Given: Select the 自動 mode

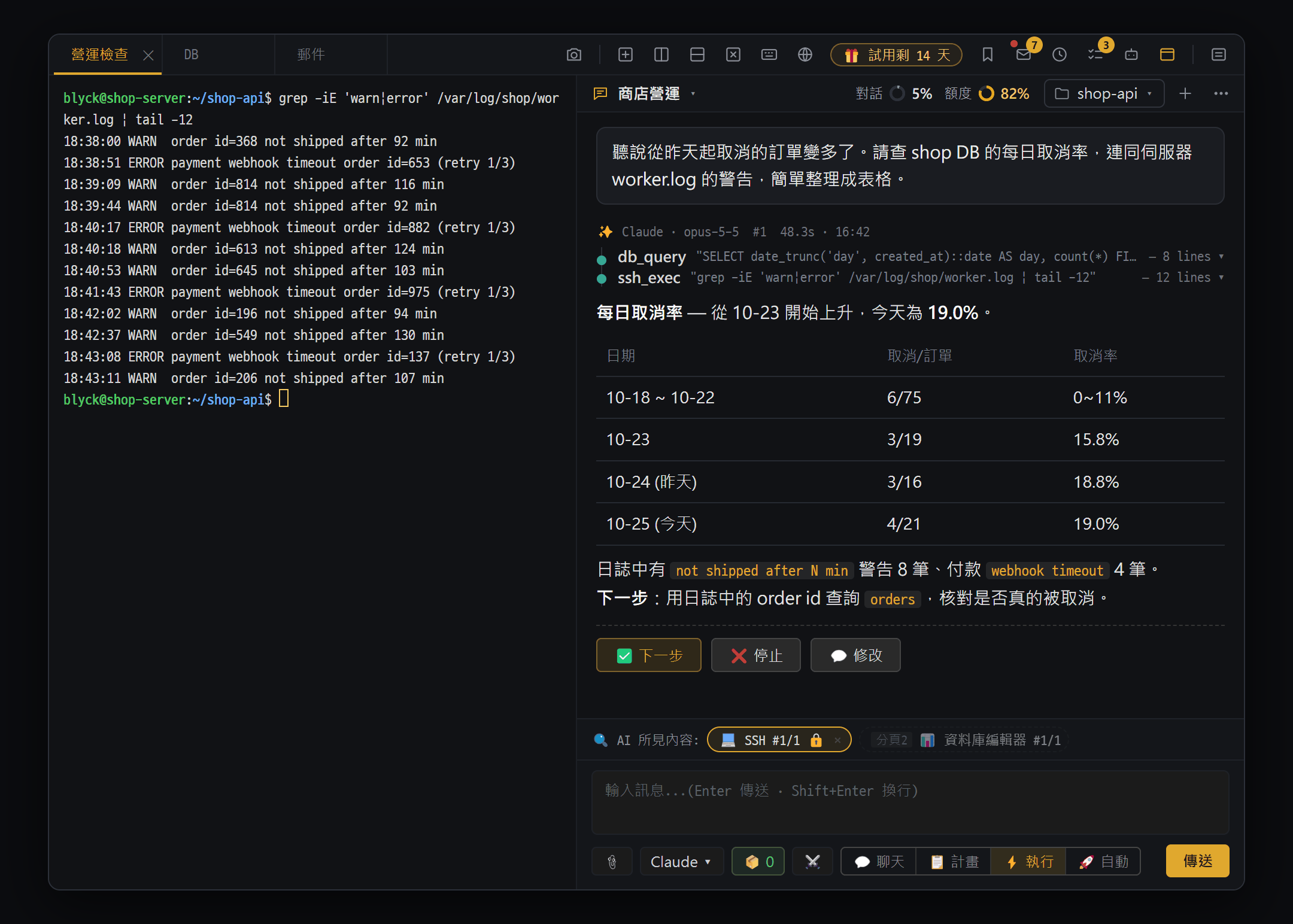Looking at the screenshot, I should (1103, 861).
